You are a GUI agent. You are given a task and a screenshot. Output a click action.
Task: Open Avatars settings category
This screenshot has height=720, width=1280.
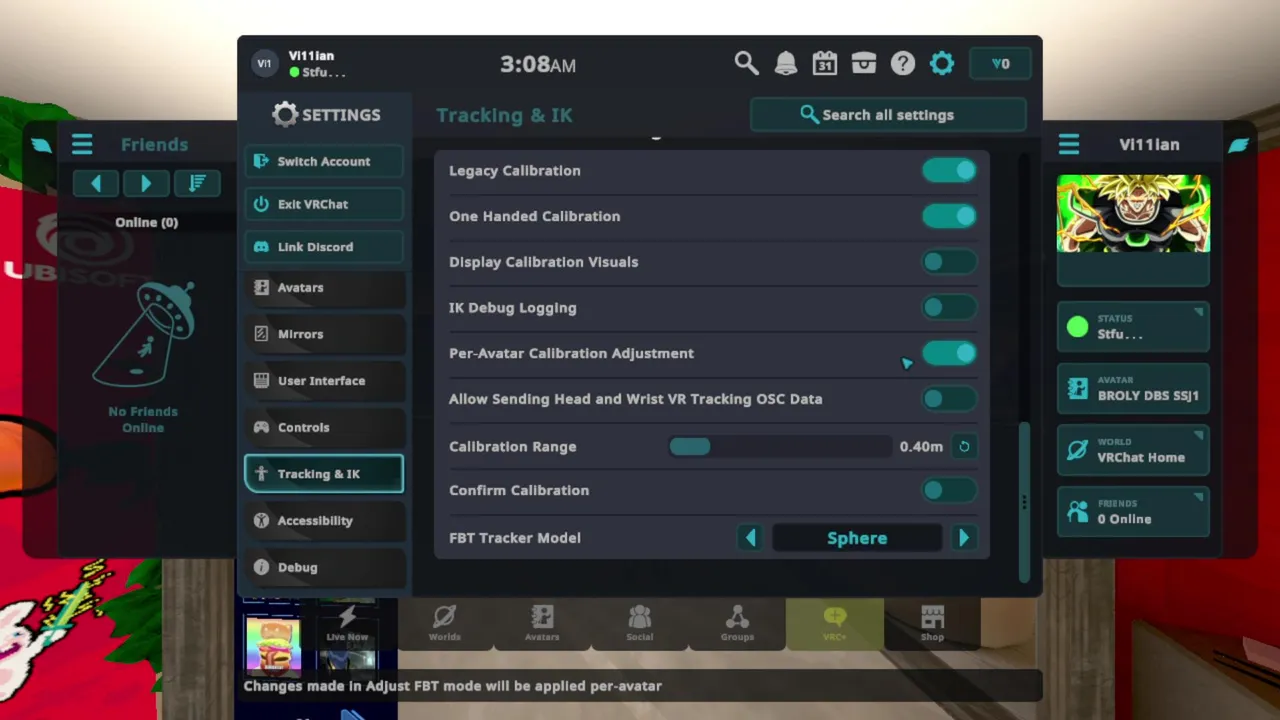tap(324, 288)
